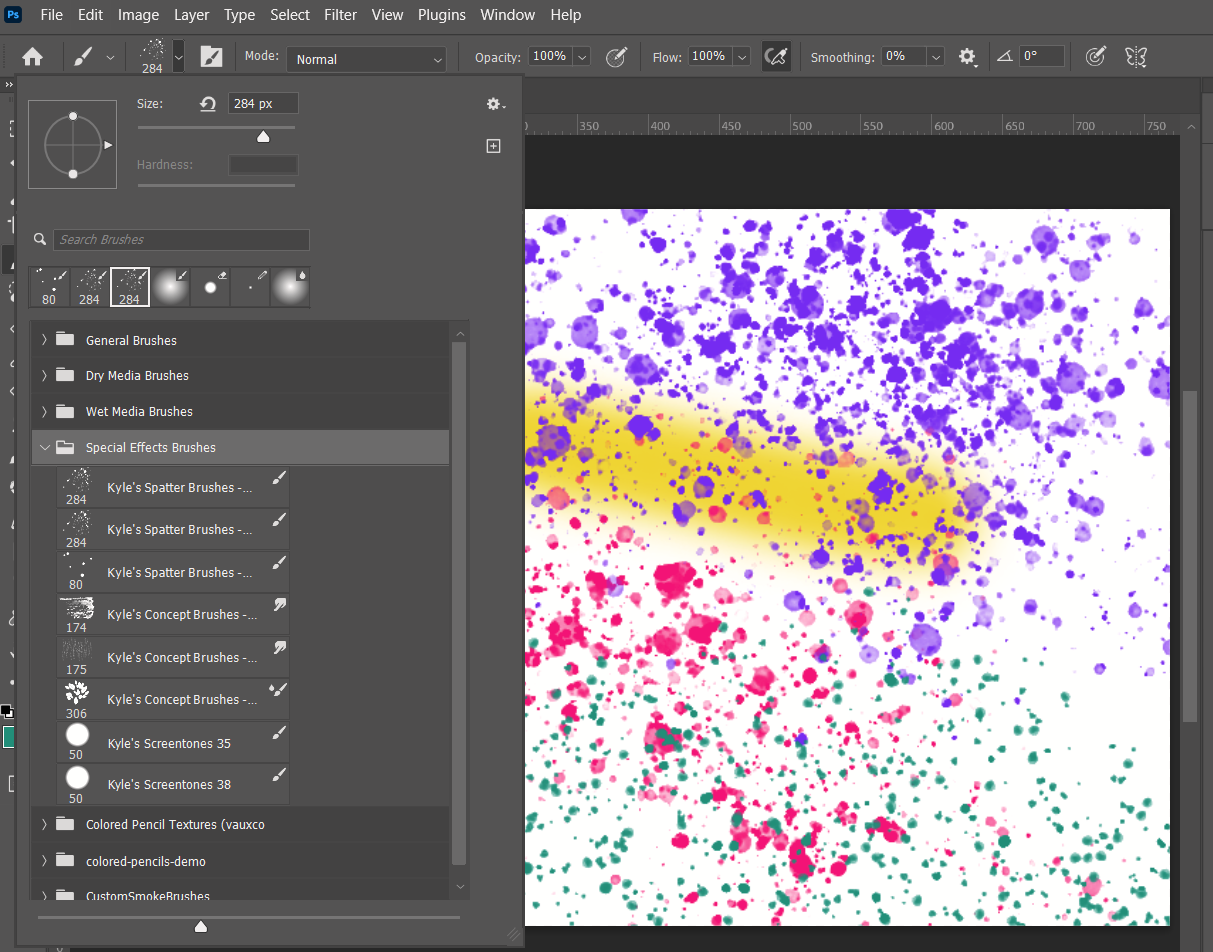Open the brush symmetry butterfly icon
The width and height of the screenshot is (1213, 952).
click(x=1135, y=56)
